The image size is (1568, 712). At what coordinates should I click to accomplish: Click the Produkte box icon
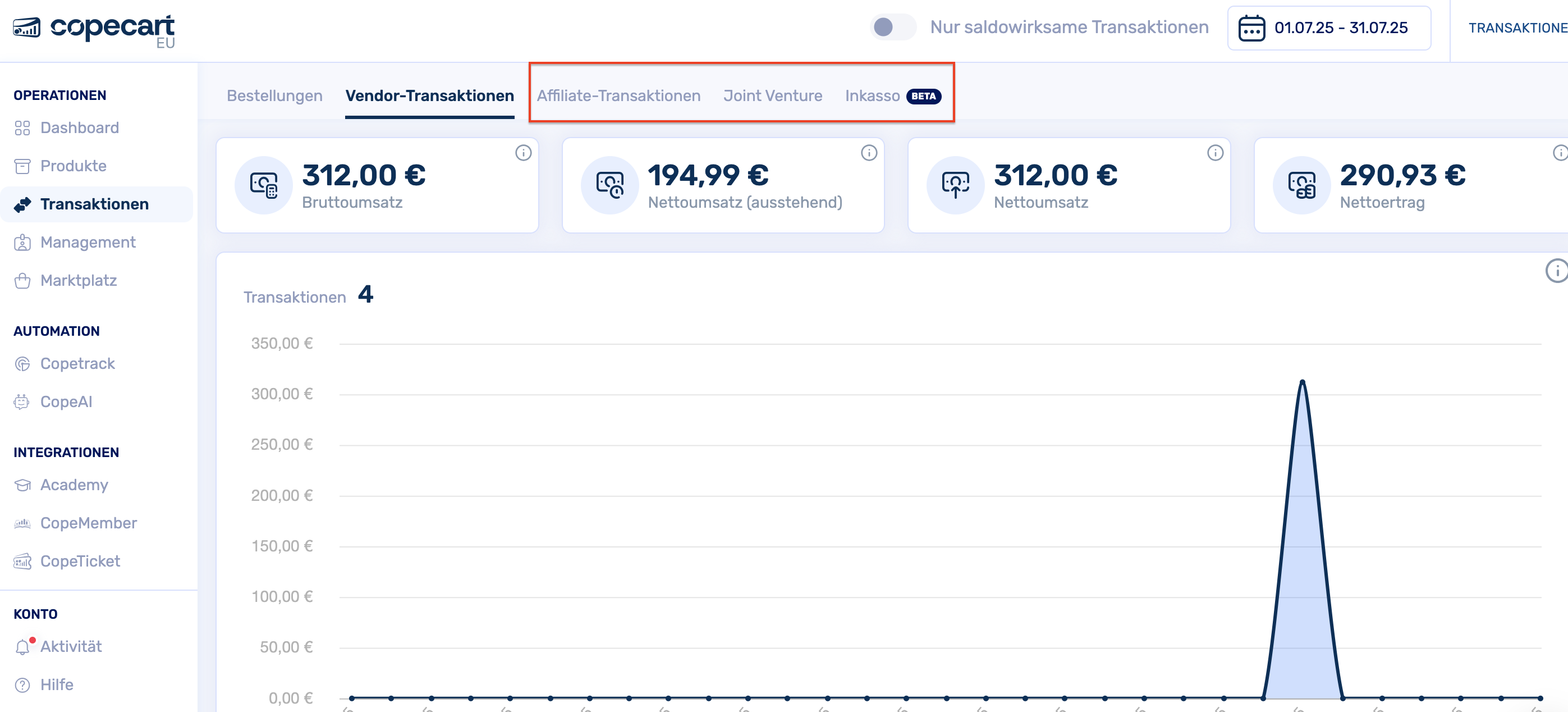pyautogui.click(x=22, y=166)
